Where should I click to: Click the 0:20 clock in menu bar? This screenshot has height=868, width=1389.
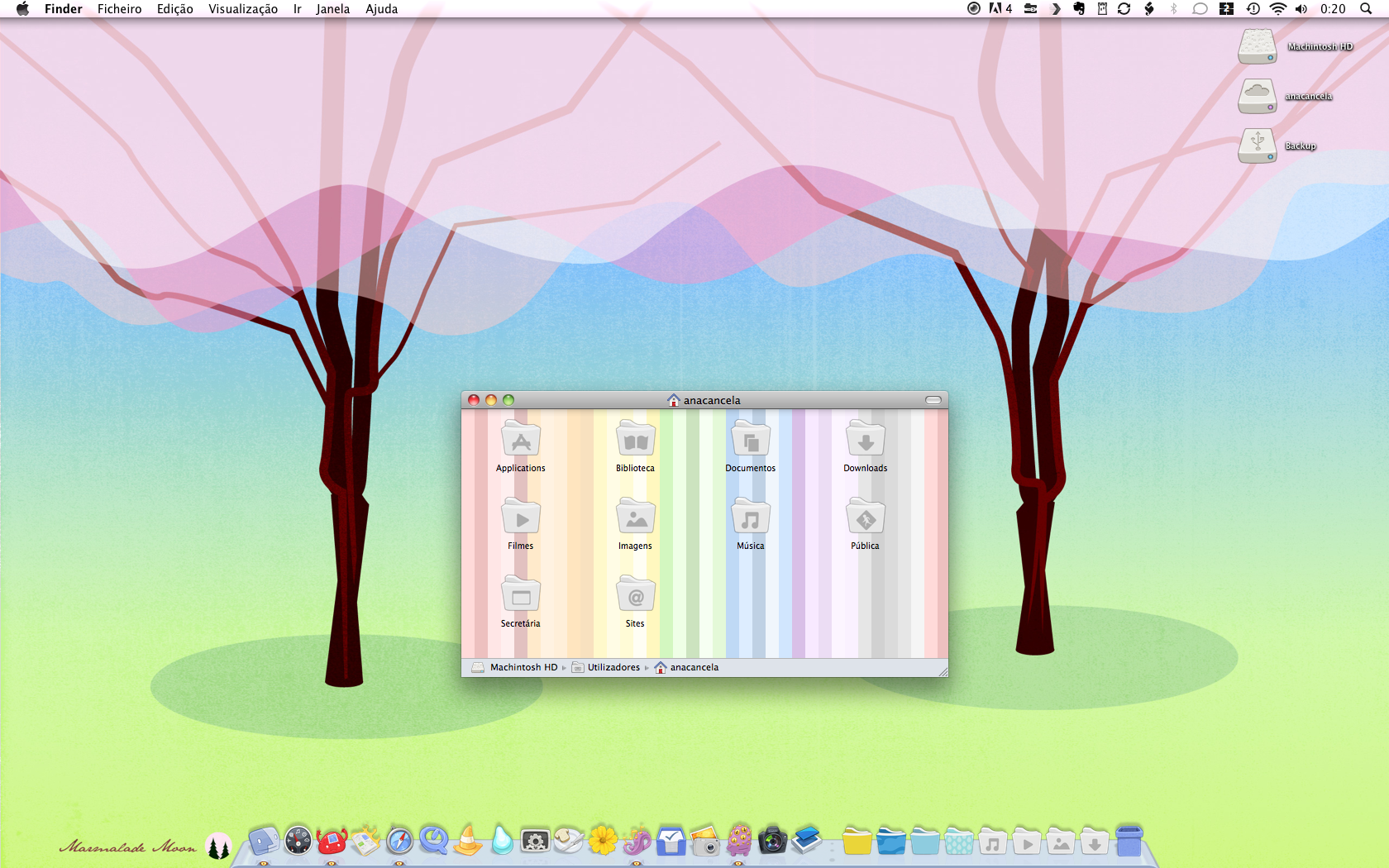(1333, 9)
